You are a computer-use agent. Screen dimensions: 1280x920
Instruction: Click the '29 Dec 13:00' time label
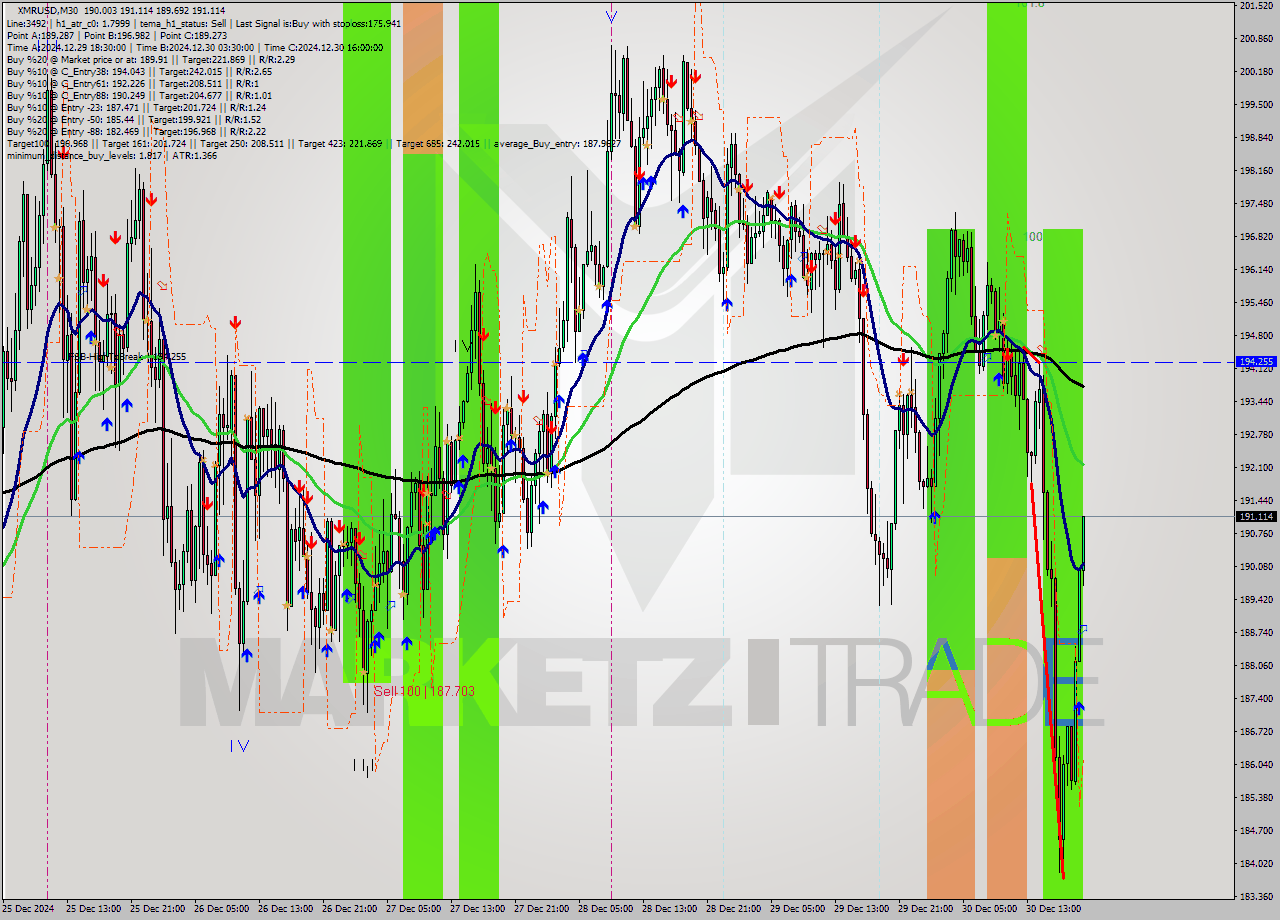click(x=861, y=909)
